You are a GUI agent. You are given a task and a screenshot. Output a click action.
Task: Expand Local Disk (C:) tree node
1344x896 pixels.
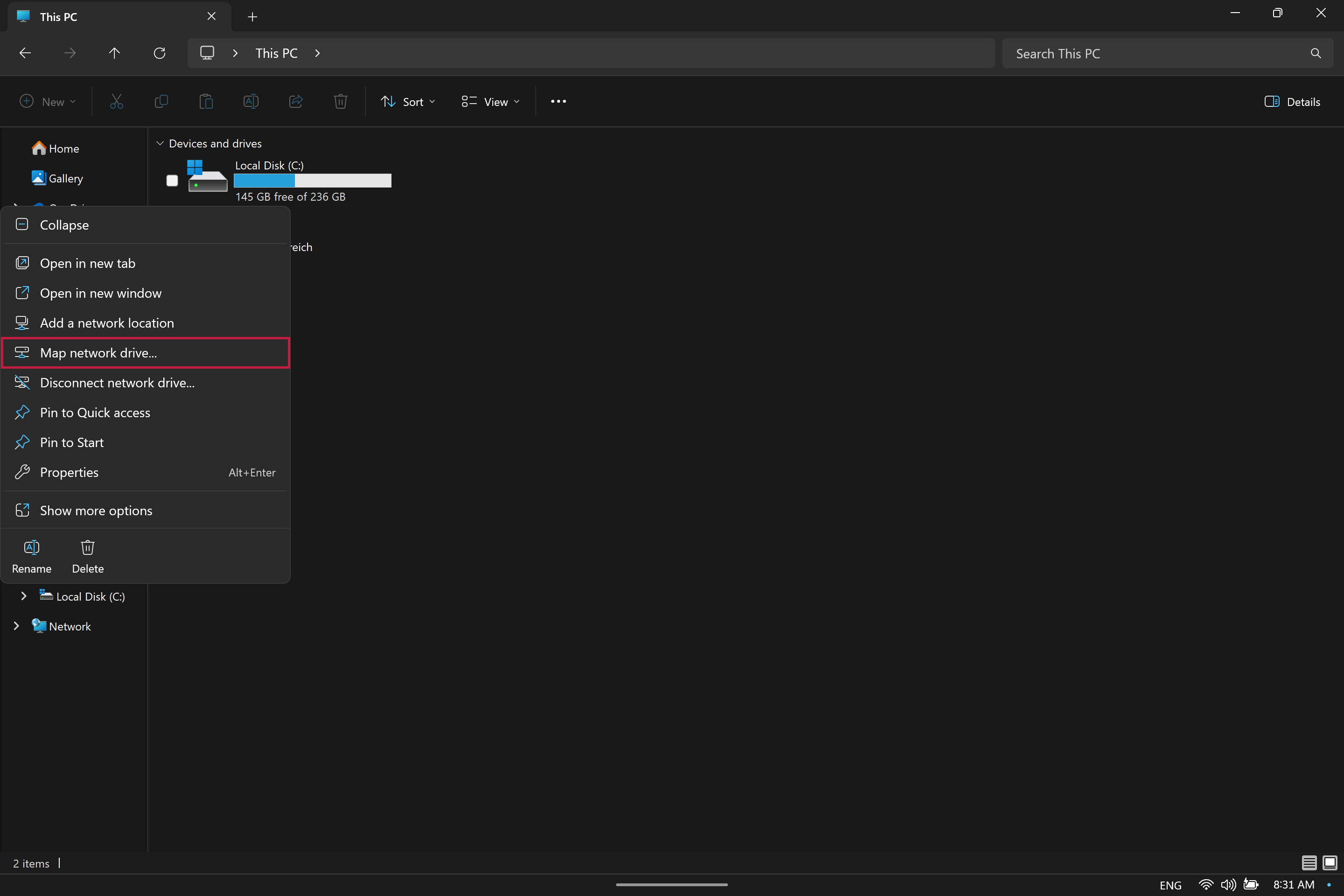pyautogui.click(x=23, y=596)
